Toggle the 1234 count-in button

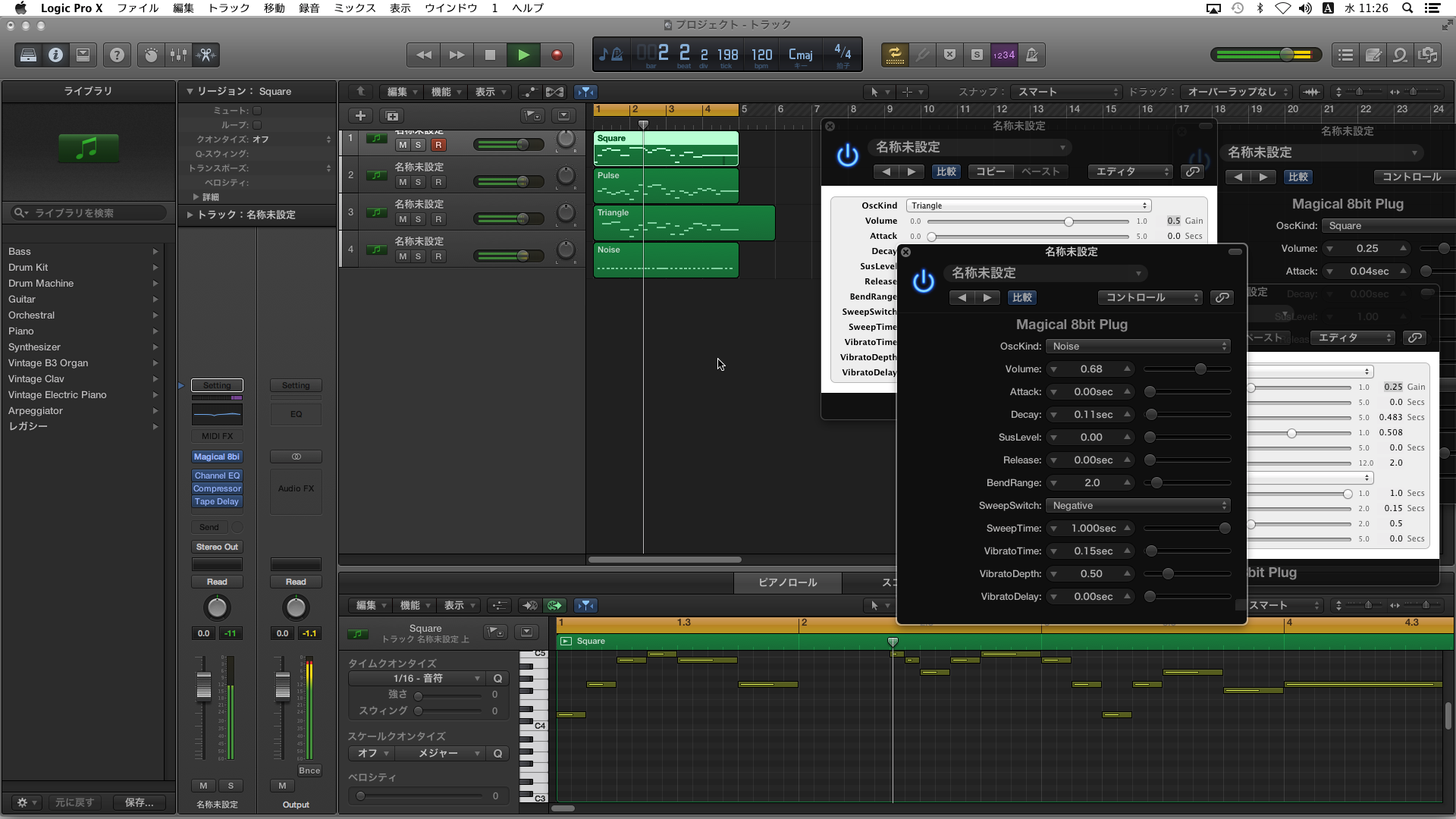click(1004, 55)
